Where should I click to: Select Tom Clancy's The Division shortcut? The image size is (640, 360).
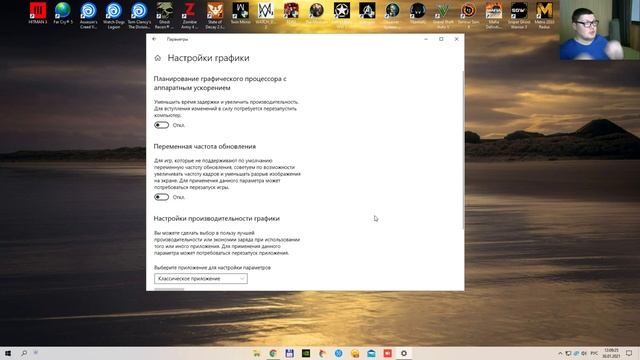pyautogui.click(x=139, y=16)
